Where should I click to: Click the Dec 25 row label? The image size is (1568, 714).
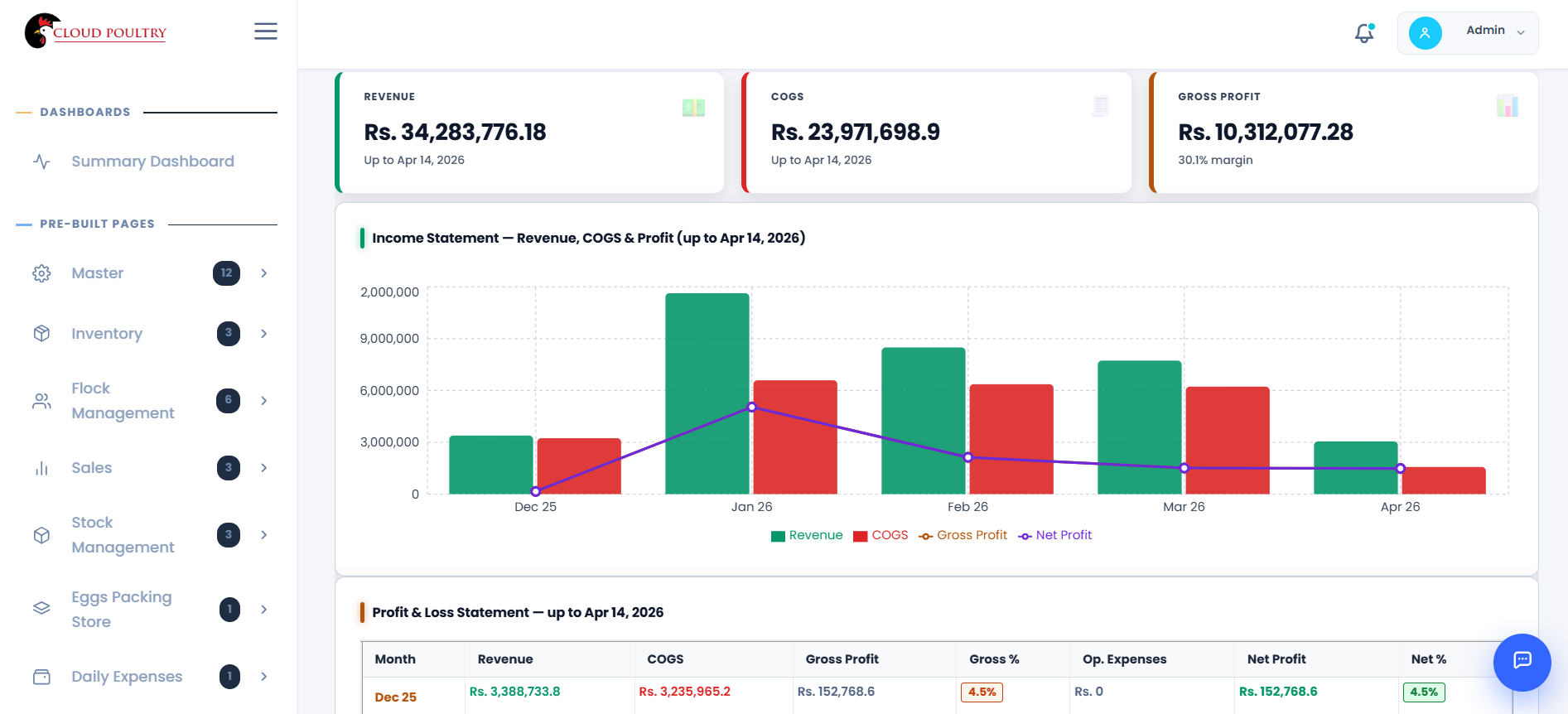click(x=395, y=697)
